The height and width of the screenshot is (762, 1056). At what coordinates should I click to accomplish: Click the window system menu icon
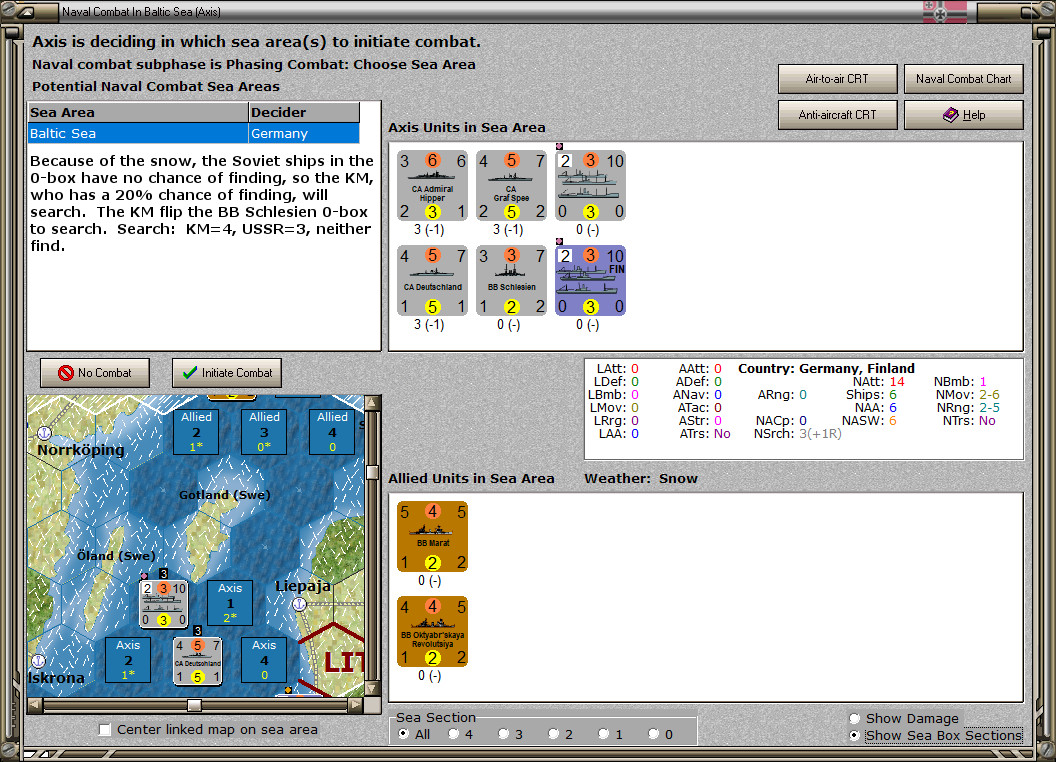pos(26,11)
